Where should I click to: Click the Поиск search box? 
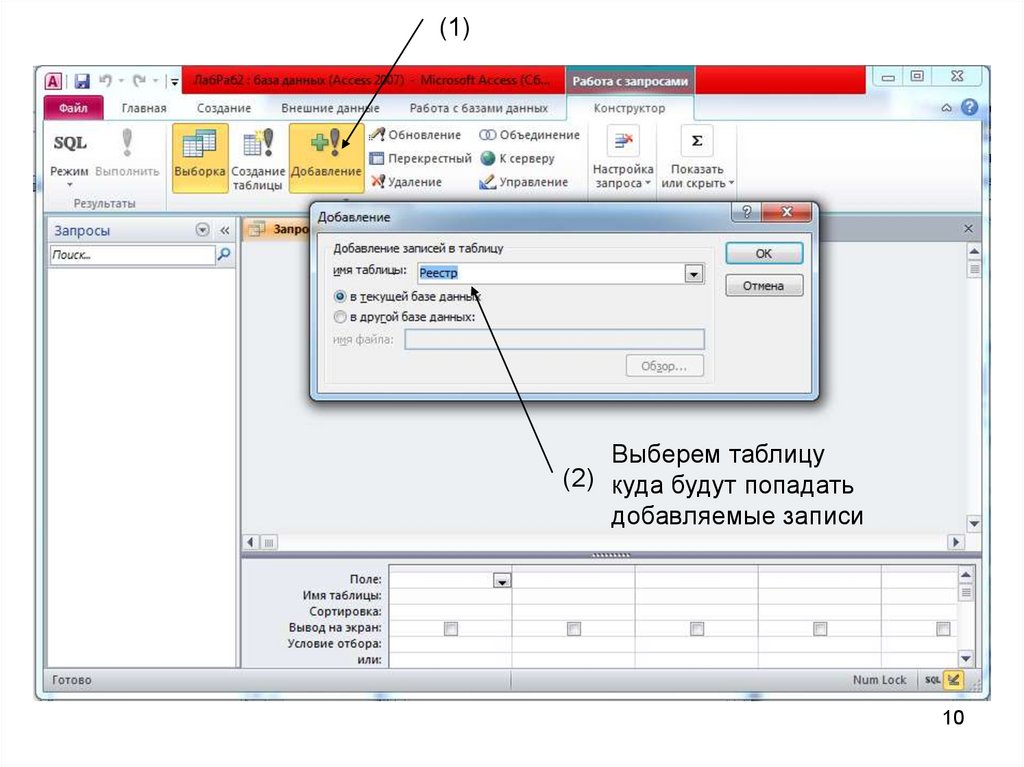(132, 255)
